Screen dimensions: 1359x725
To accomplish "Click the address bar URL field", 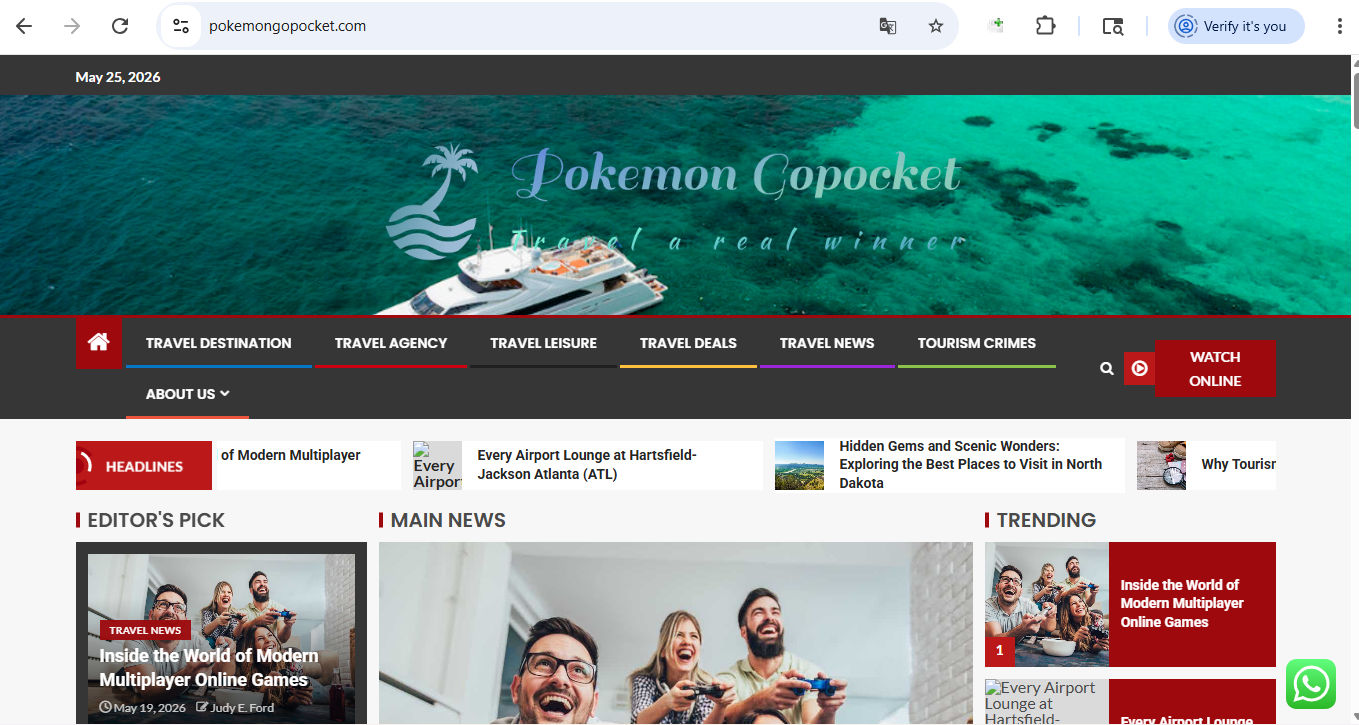I will tap(530, 26).
